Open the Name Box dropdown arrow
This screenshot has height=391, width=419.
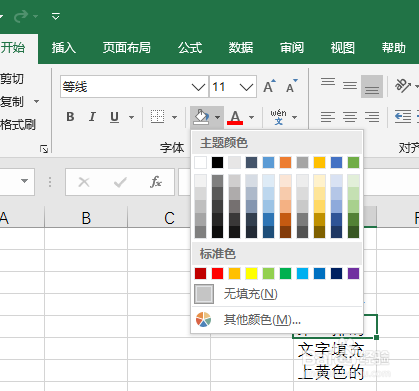24,181
